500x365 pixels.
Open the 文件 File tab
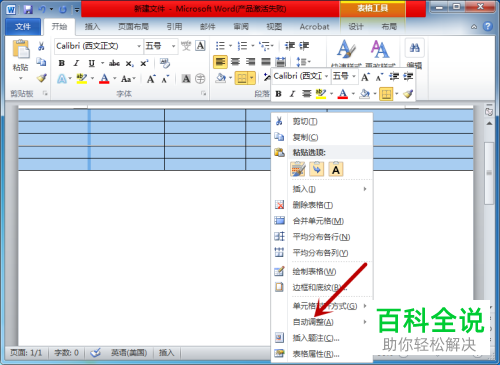(23, 27)
